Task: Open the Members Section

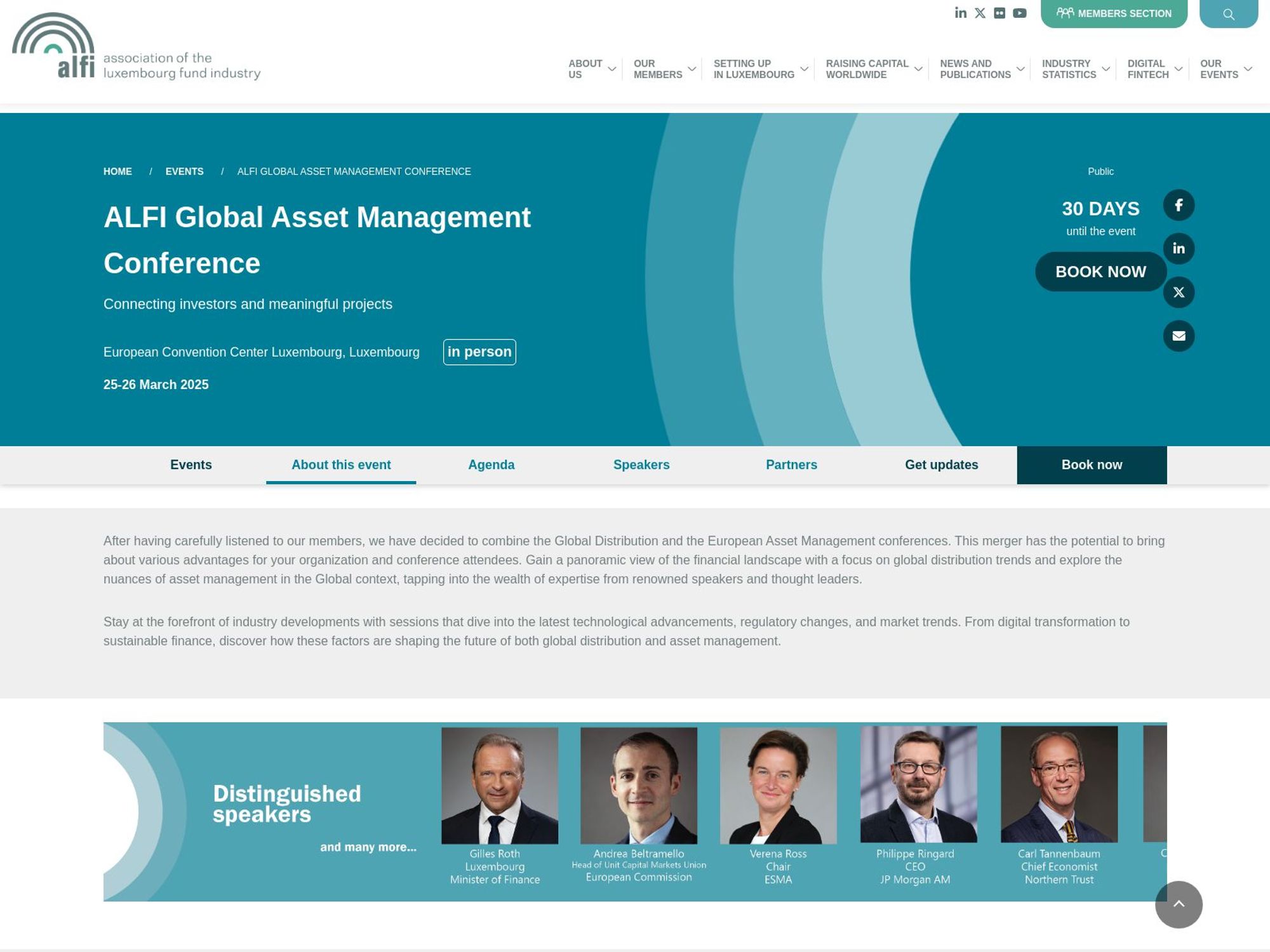Action: (x=1114, y=13)
